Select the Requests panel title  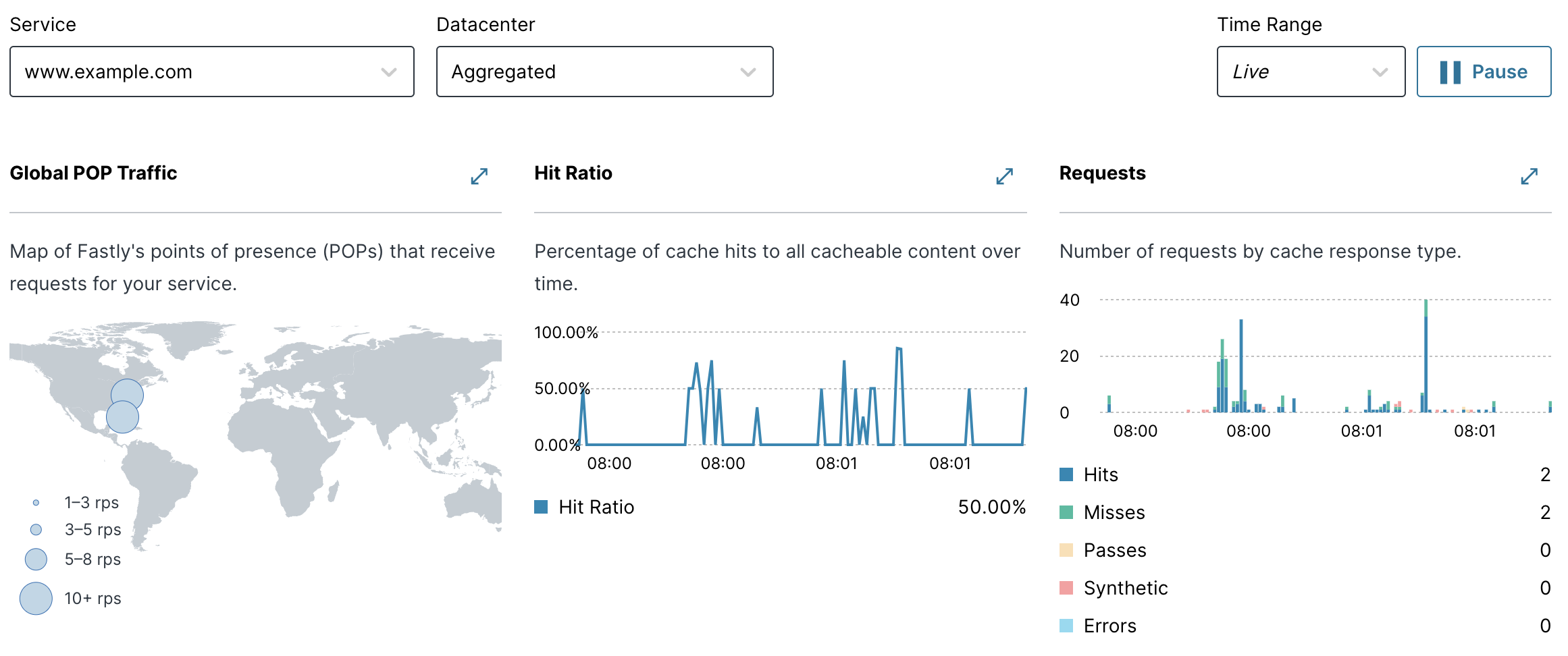(x=1102, y=173)
